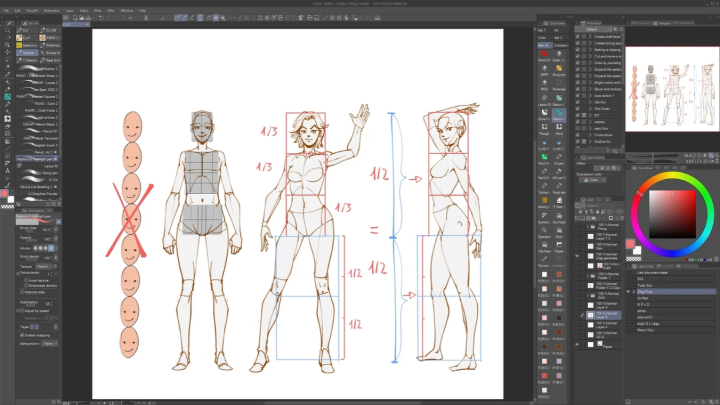This screenshot has width=720, height=405.
Task: Toggle checkbox of Create draft layer action
Action: click(x=578, y=36)
